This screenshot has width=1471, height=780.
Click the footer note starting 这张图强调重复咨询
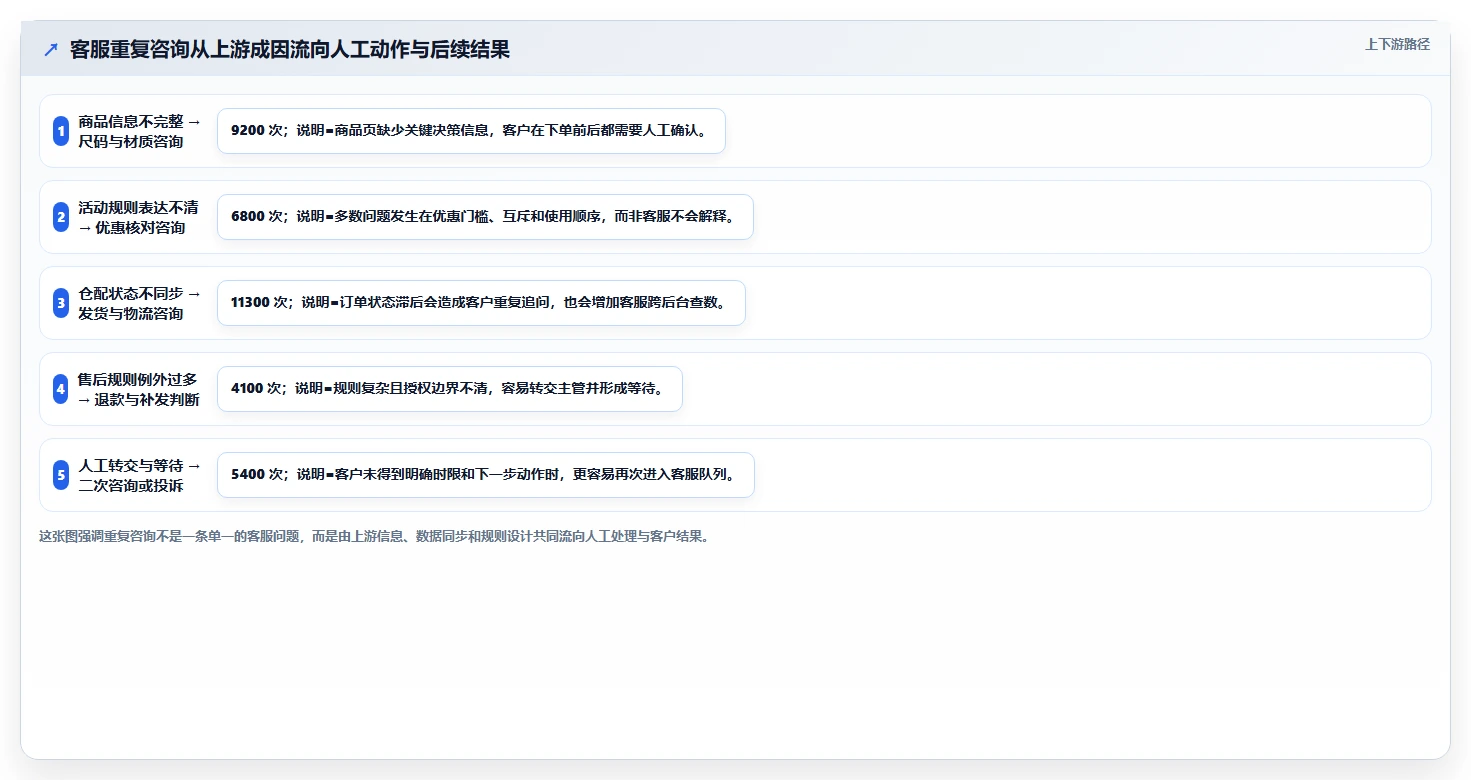(375, 536)
